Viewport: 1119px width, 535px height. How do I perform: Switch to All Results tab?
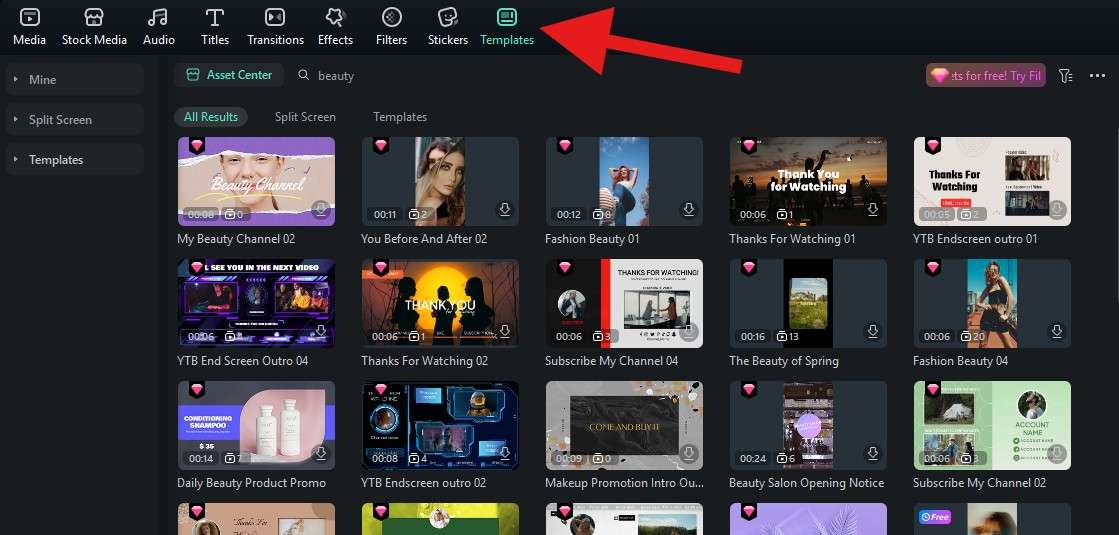point(211,117)
